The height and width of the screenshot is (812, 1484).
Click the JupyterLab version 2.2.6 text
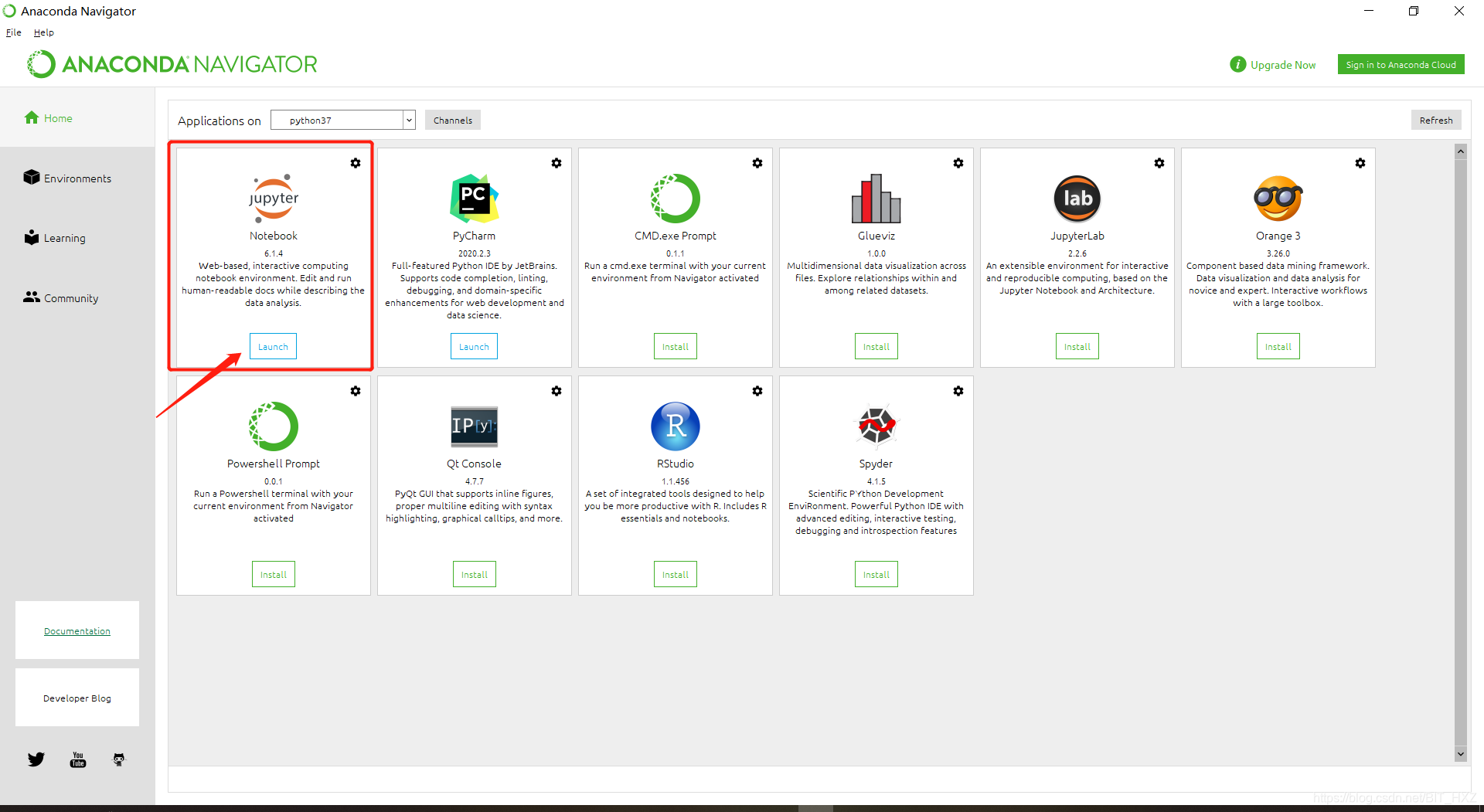(x=1077, y=253)
